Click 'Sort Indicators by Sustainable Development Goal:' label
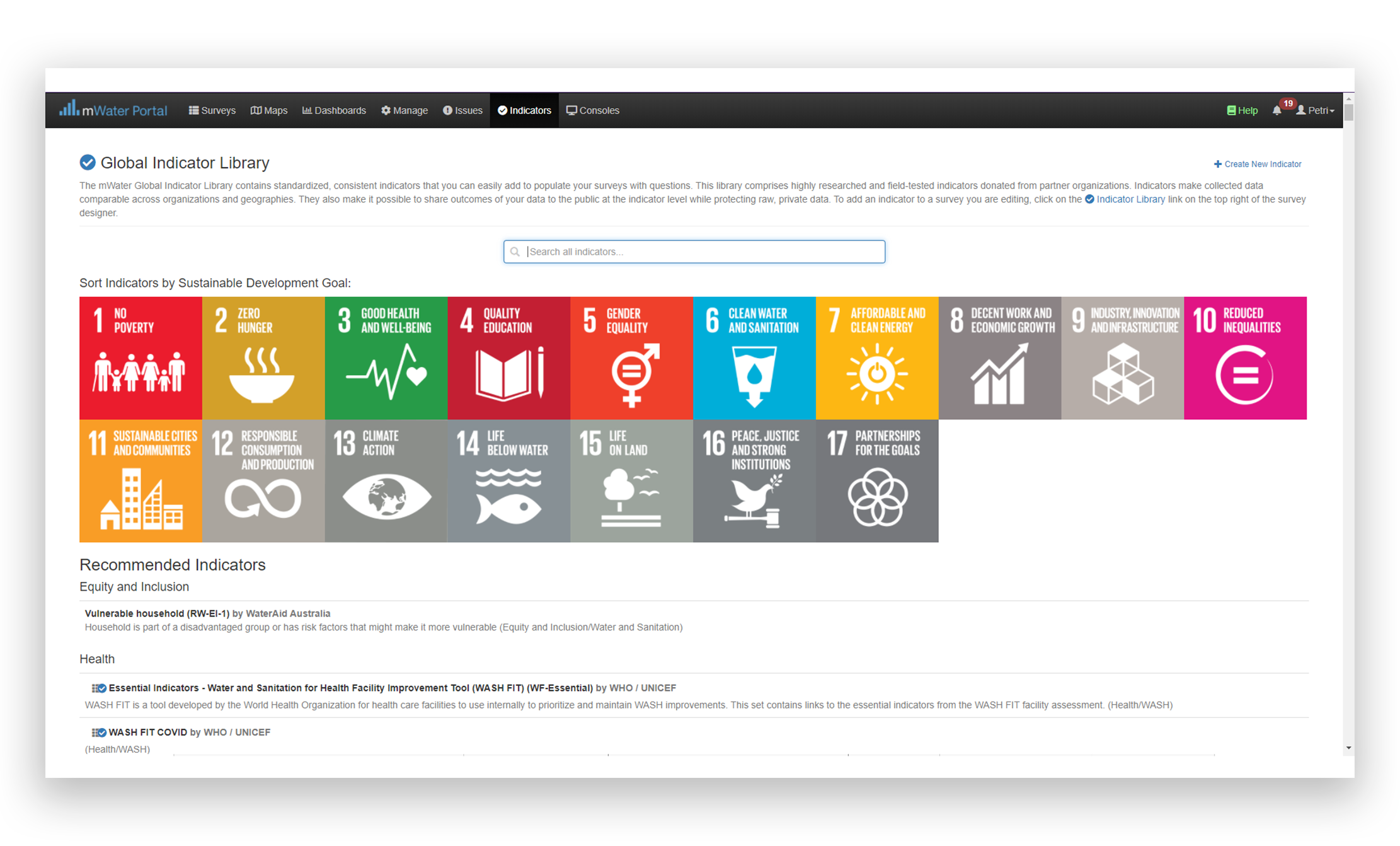 (x=215, y=283)
